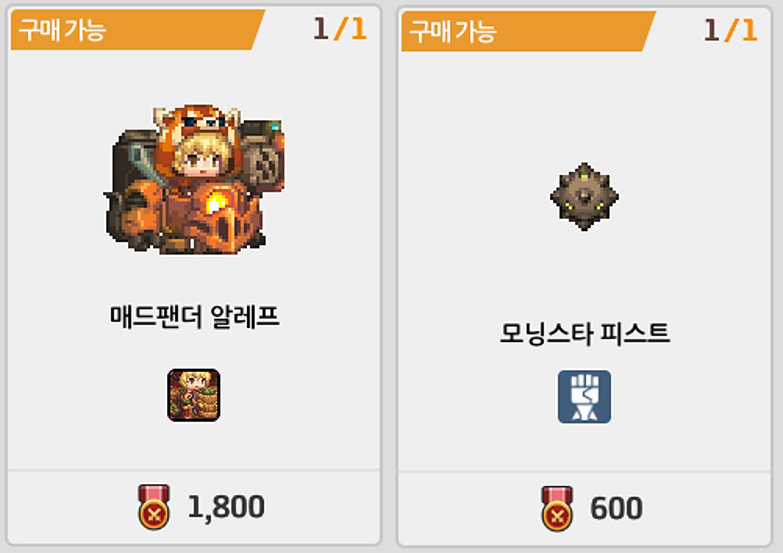Open the 매드팬더 알레프 shop card
The height and width of the screenshot is (553, 783).
pos(194,275)
